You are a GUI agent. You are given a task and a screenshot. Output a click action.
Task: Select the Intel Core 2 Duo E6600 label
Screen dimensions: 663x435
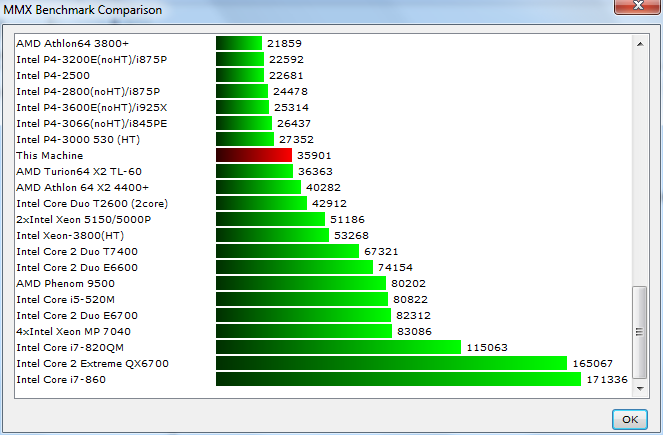click(x=77, y=268)
